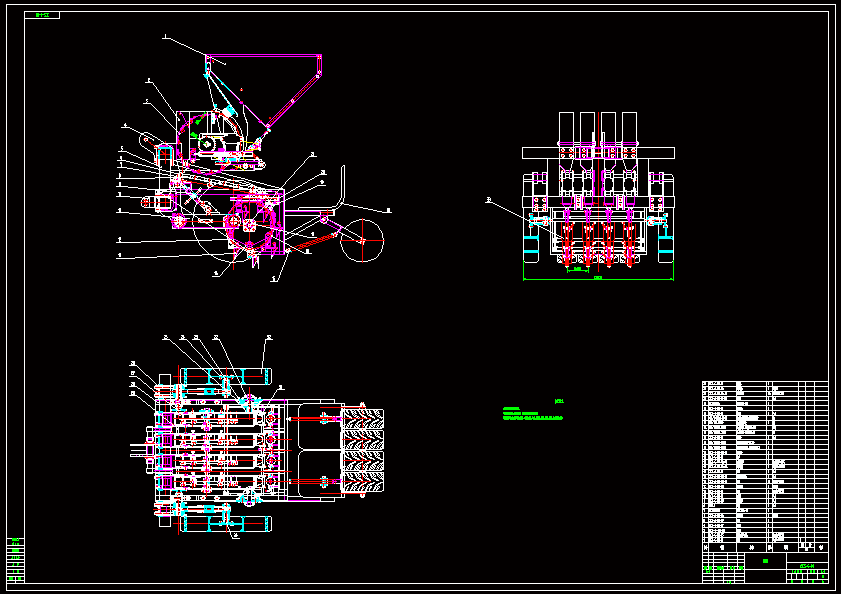Click the revision table at bottom-left of frame
Viewport: 841px width, 594px height.
click(16, 560)
